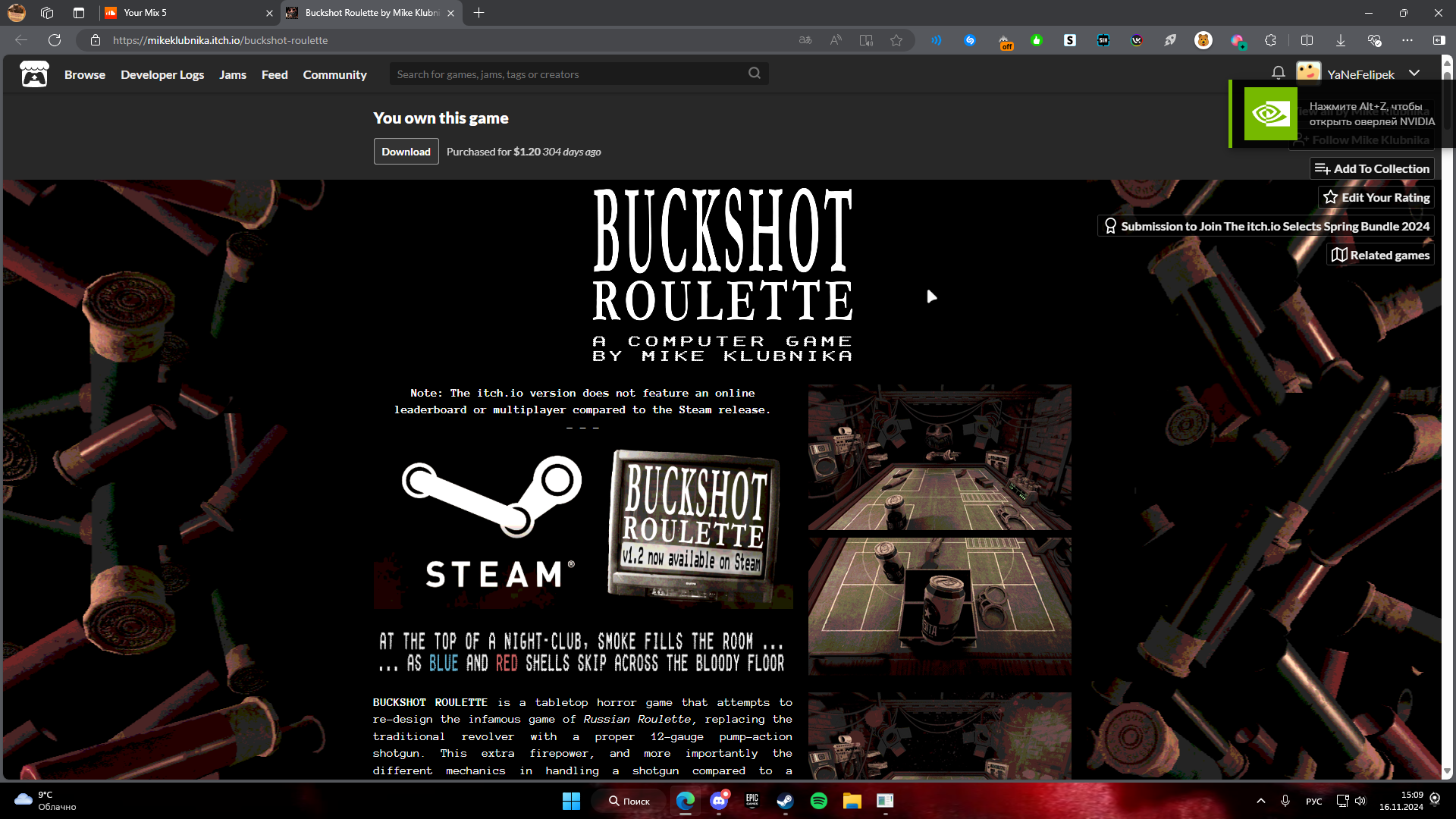The image size is (1456, 819).
Task: Open Immersive Reader icon
Action: (866, 40)
